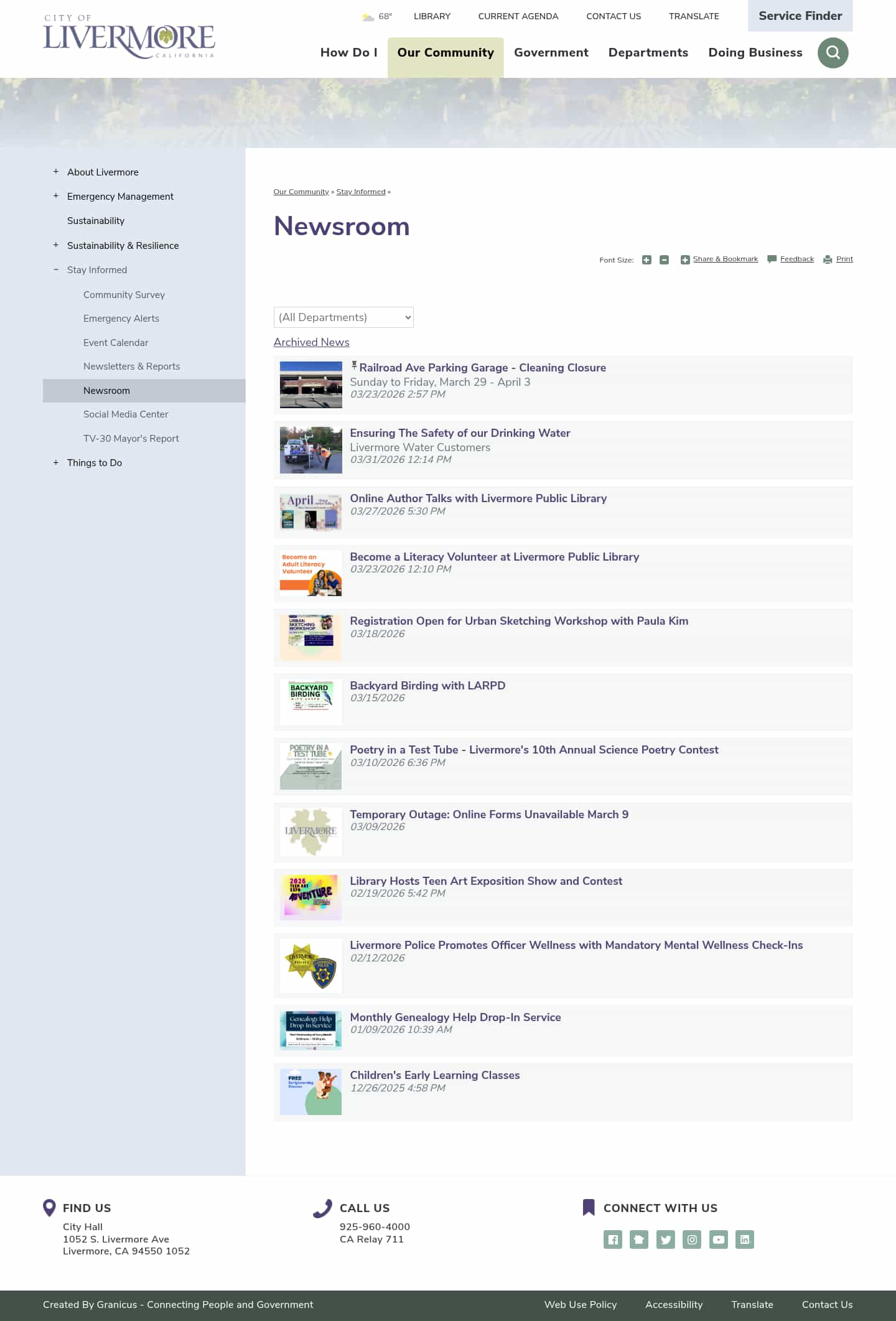
Task: Open Social Media Center in sidebar
Action: [126, 414]
